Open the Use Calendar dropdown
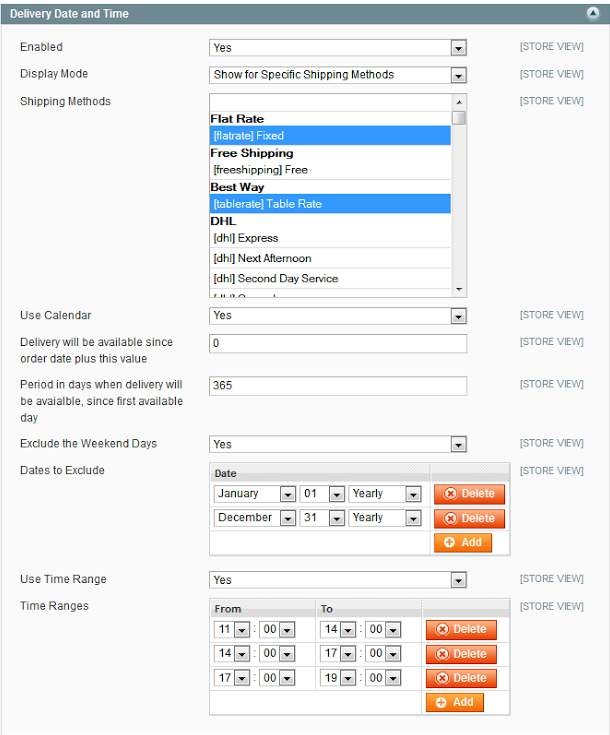 pos(338,315)
